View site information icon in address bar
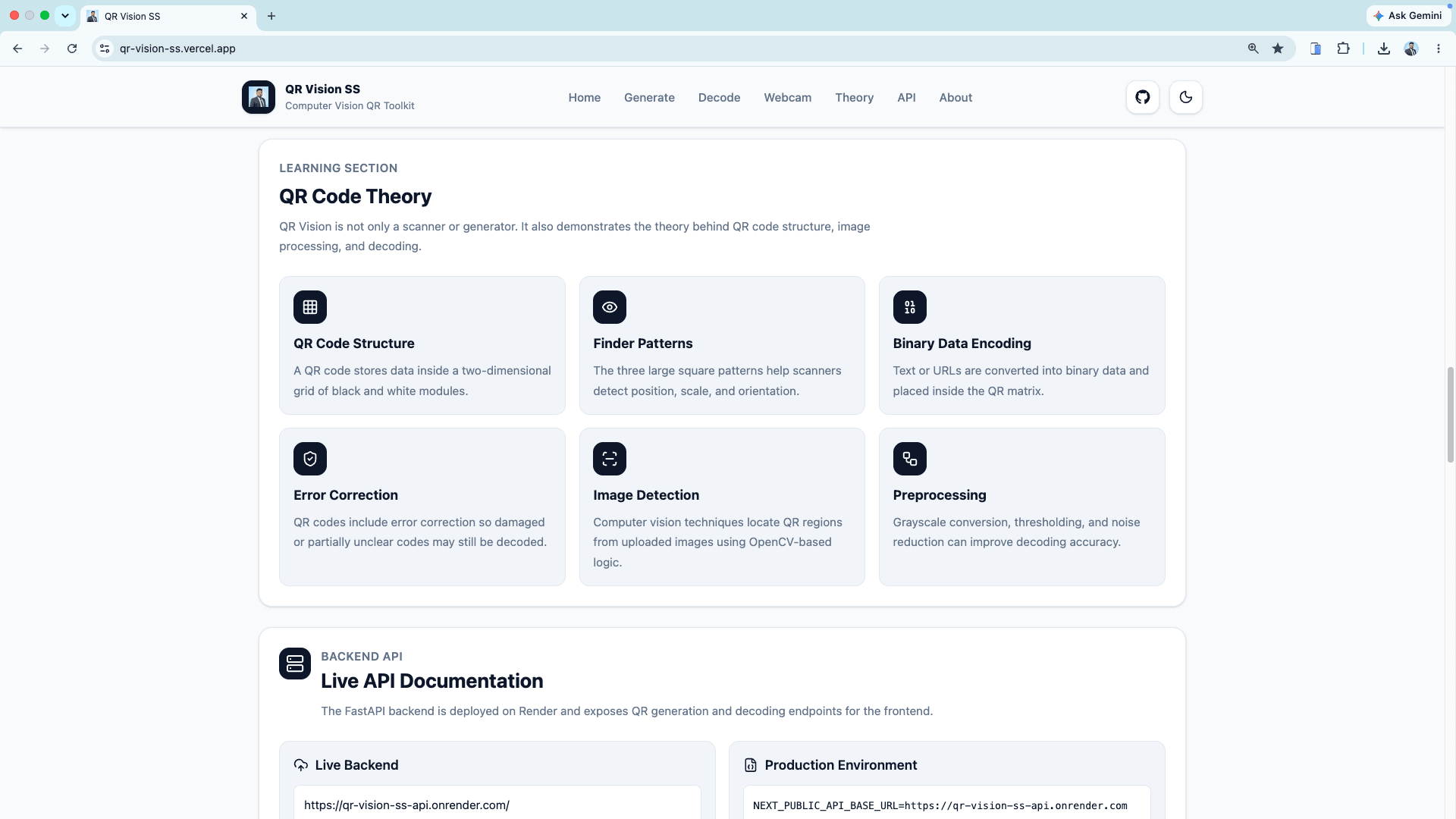 pyautogui.click(x=105, y=49)
